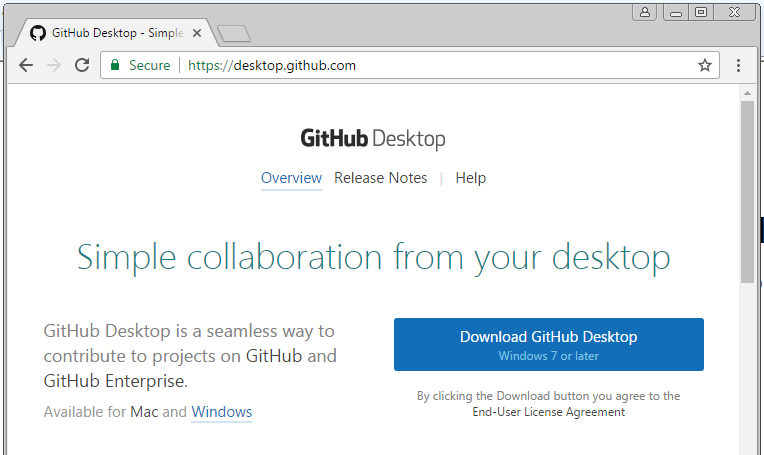
Task: Click the GitHub Desktop logo heading
Action: [x=373, y=139]
